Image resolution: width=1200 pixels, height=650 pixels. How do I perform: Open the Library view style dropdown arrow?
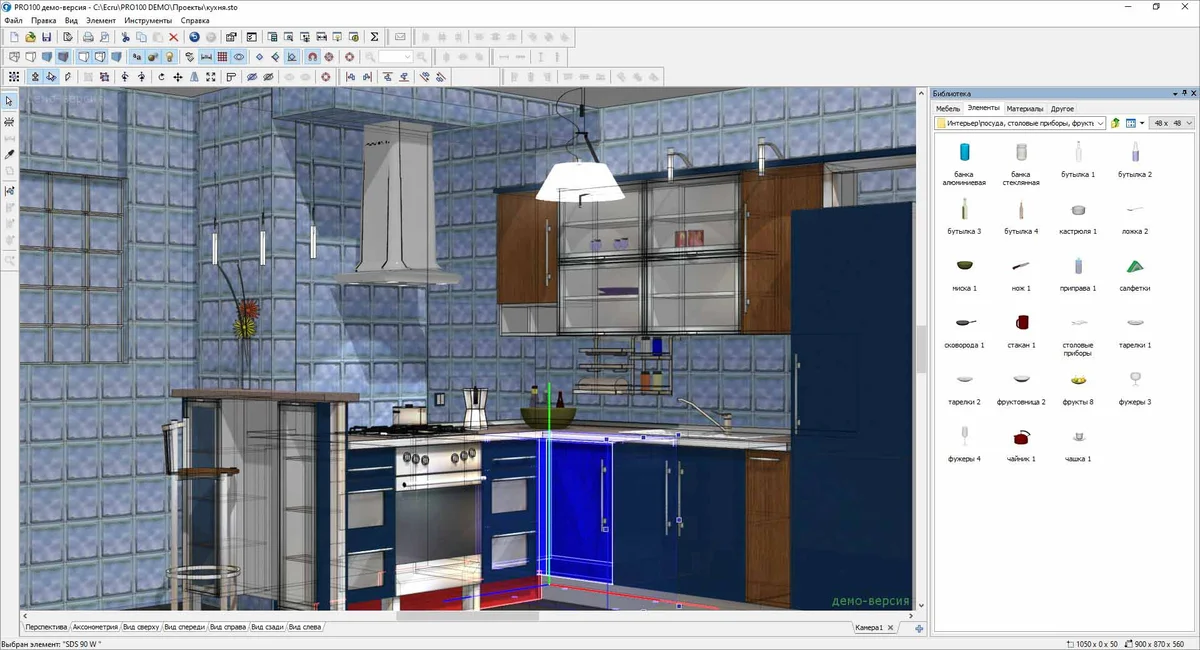(x=1141, y=123)
